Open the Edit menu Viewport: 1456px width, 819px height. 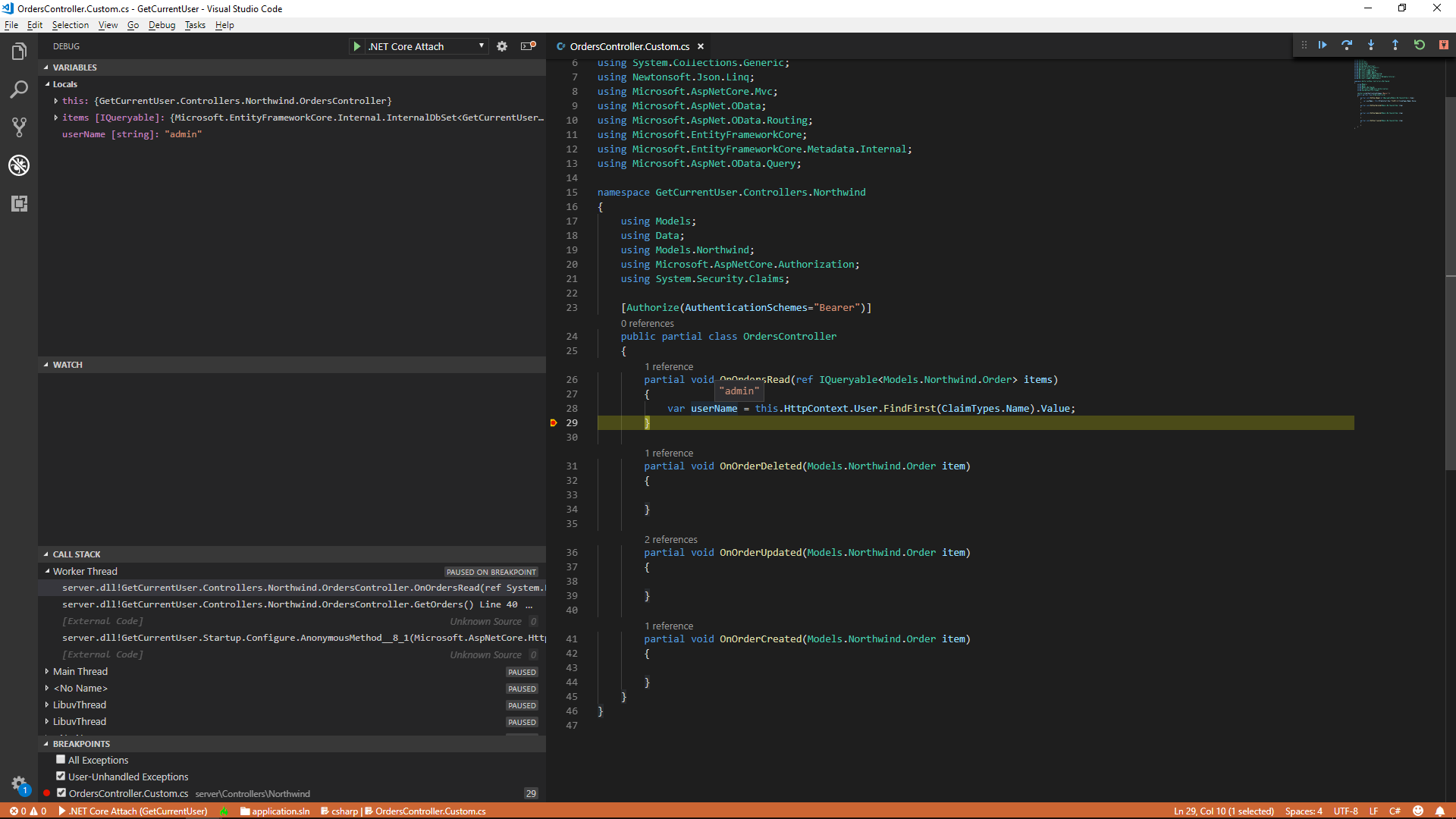[35, 25]
